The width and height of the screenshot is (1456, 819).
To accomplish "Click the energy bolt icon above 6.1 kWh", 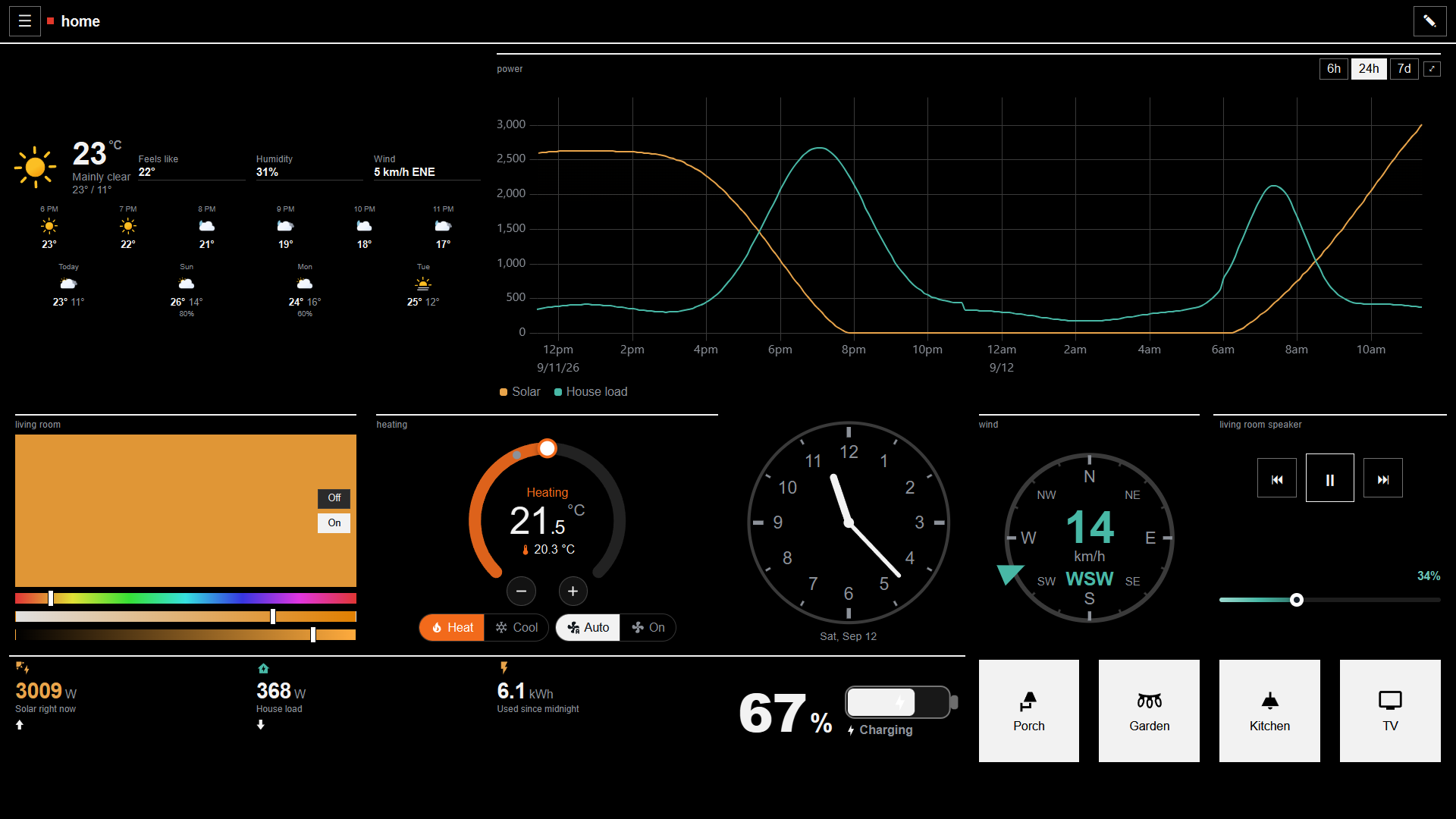I will point(504,668).
